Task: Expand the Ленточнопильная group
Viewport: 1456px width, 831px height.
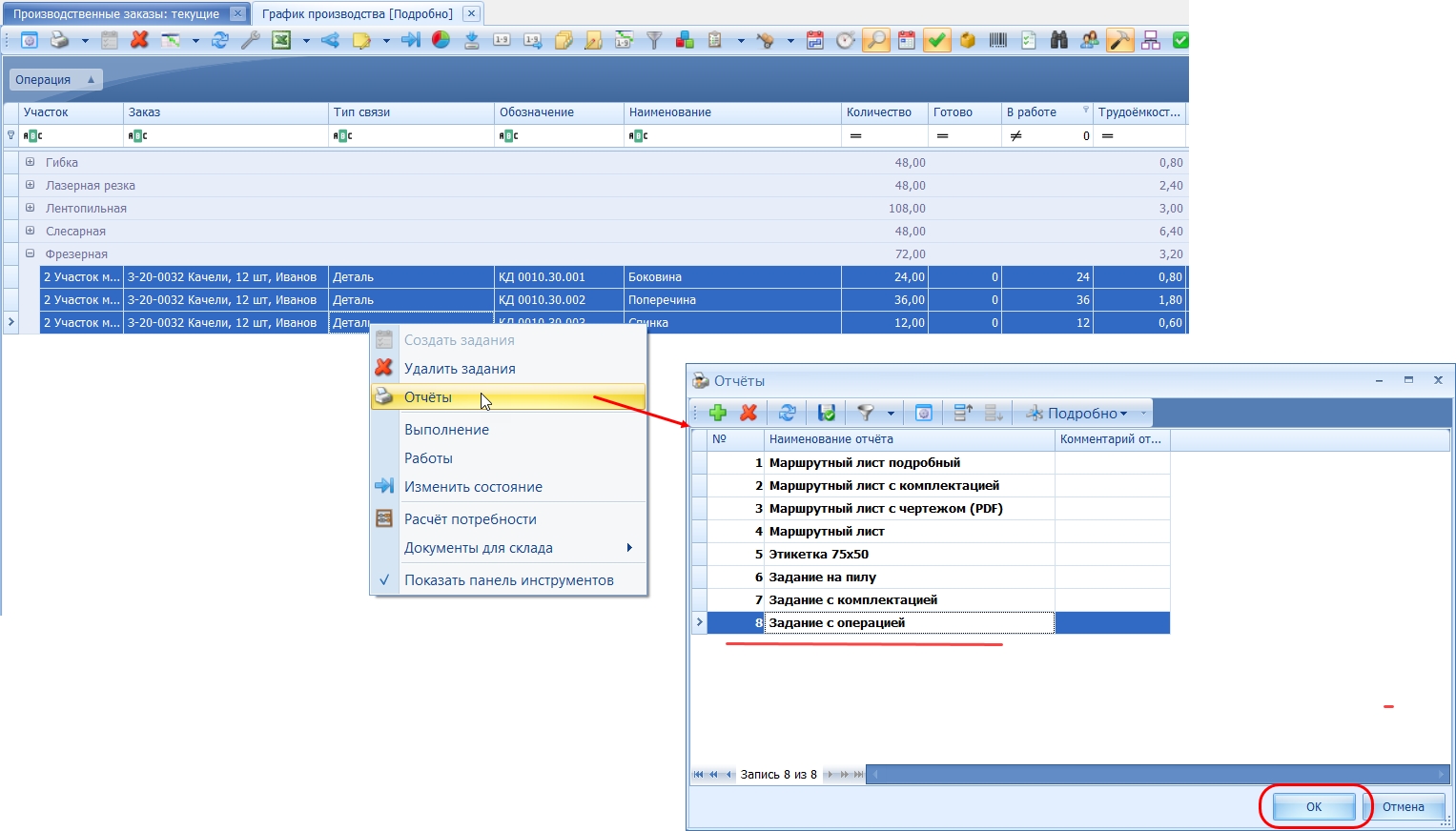Action: click(31, 208)
